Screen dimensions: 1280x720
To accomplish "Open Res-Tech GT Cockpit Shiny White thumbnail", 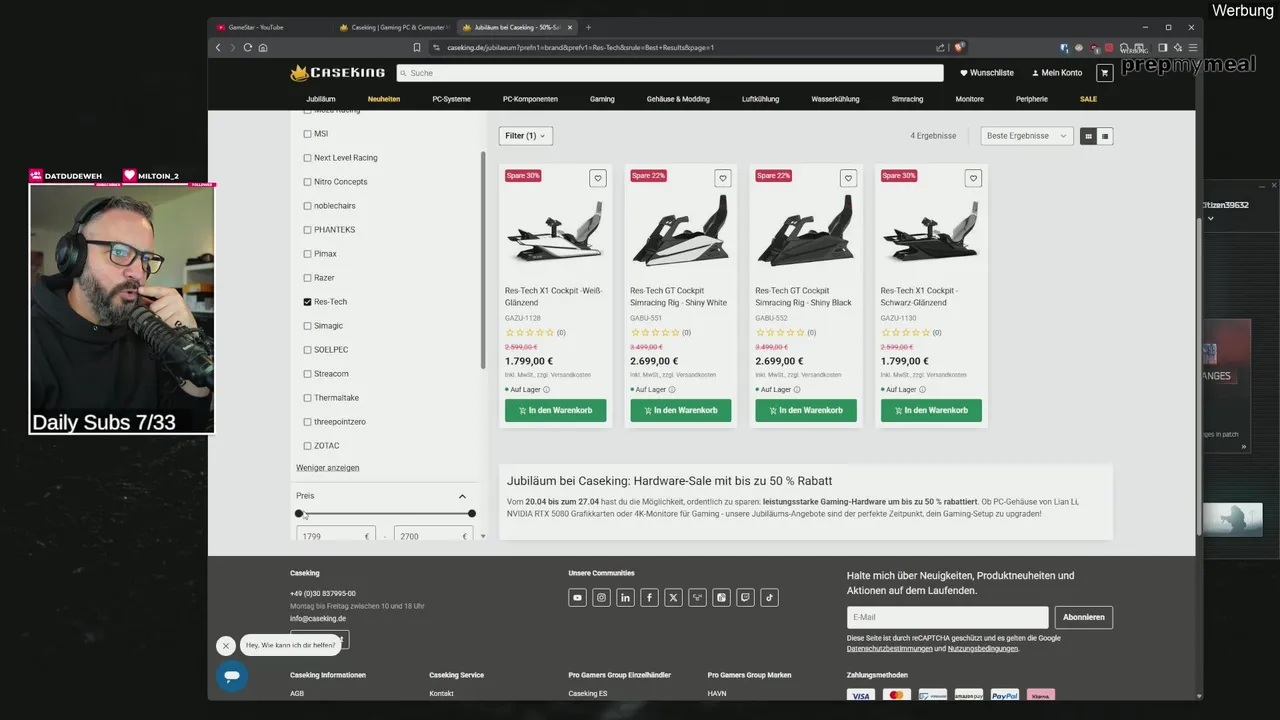I will [681, 232].
